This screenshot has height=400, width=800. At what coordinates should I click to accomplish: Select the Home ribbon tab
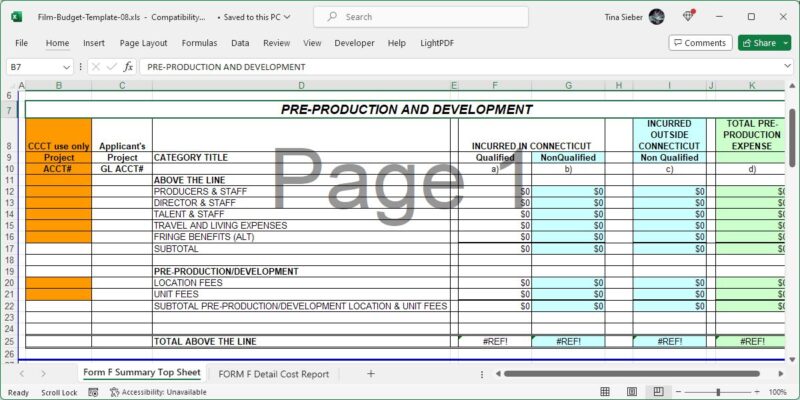pyautogui.click(x=57, y=43)
